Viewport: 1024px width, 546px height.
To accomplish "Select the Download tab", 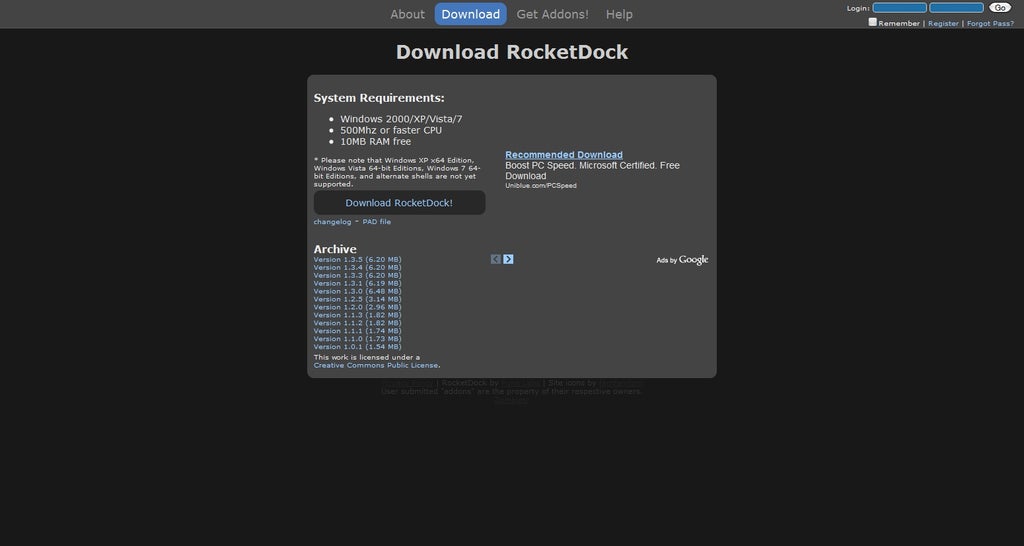I will pos(471,14).
